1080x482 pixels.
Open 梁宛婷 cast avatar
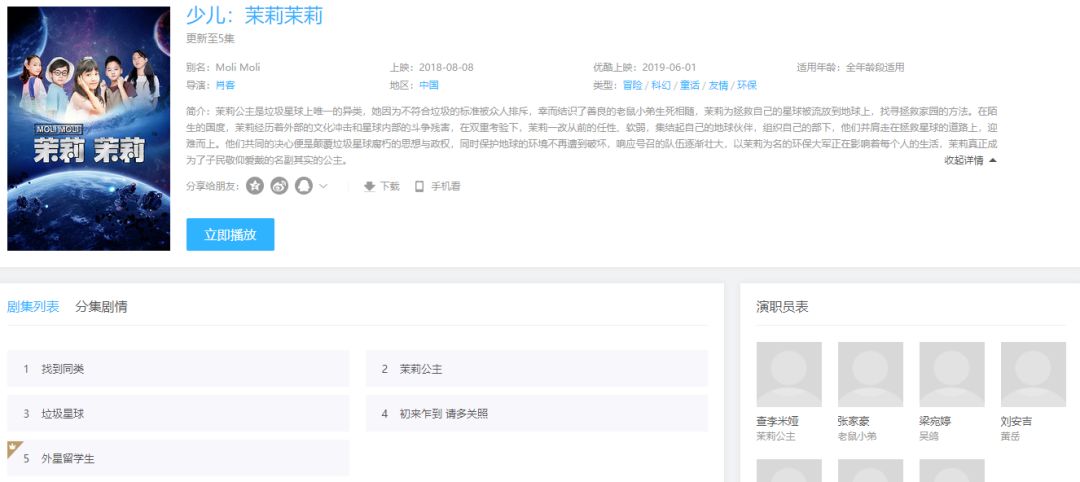952,375
